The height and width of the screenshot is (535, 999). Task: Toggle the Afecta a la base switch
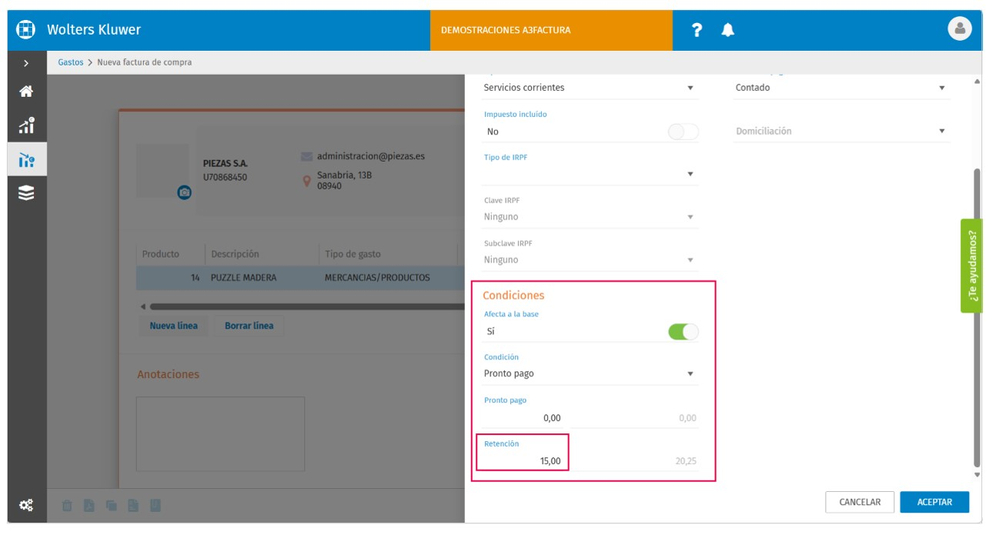point(683,331)
